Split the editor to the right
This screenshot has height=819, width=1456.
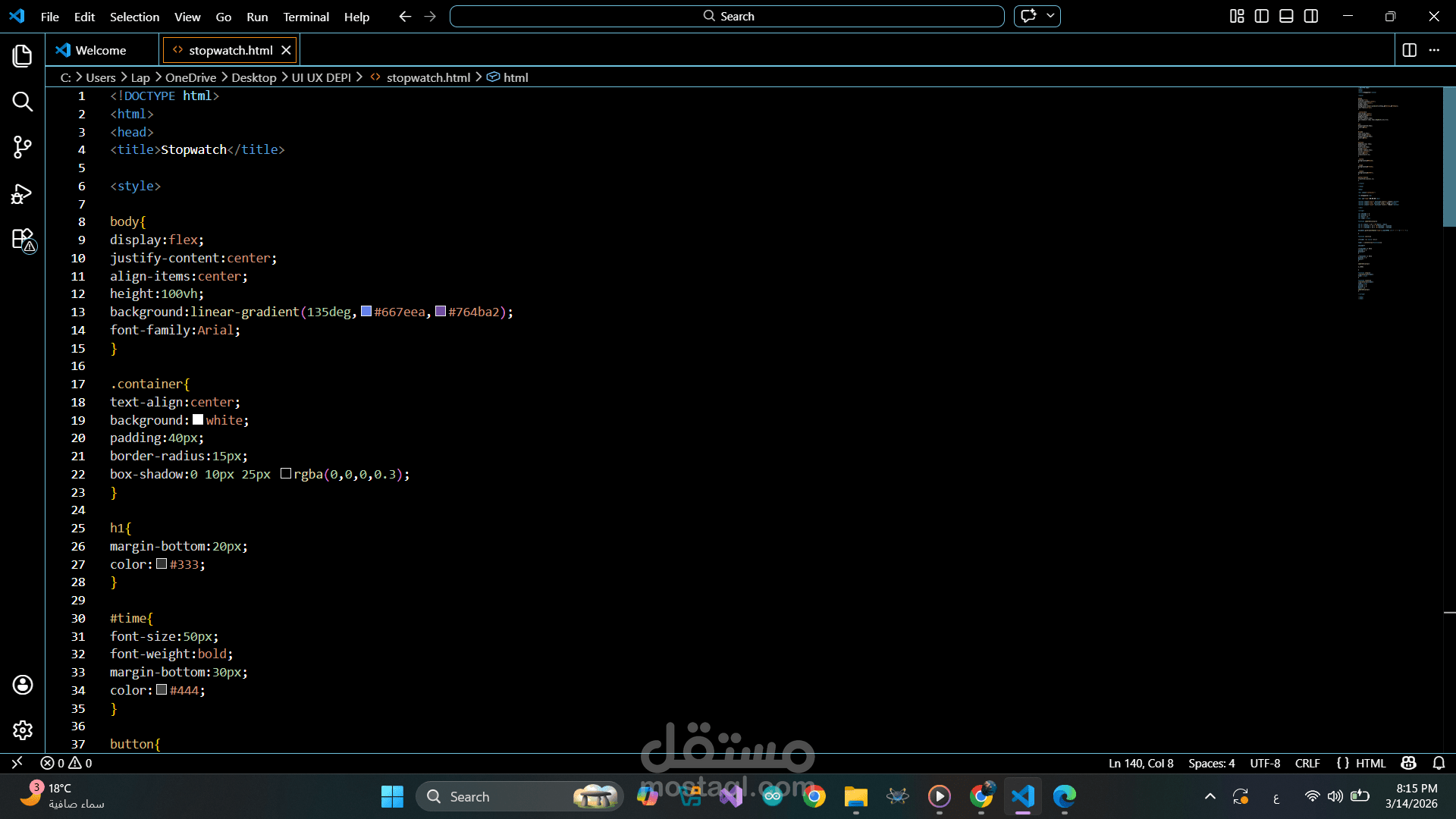click(x=1409, y=50)
